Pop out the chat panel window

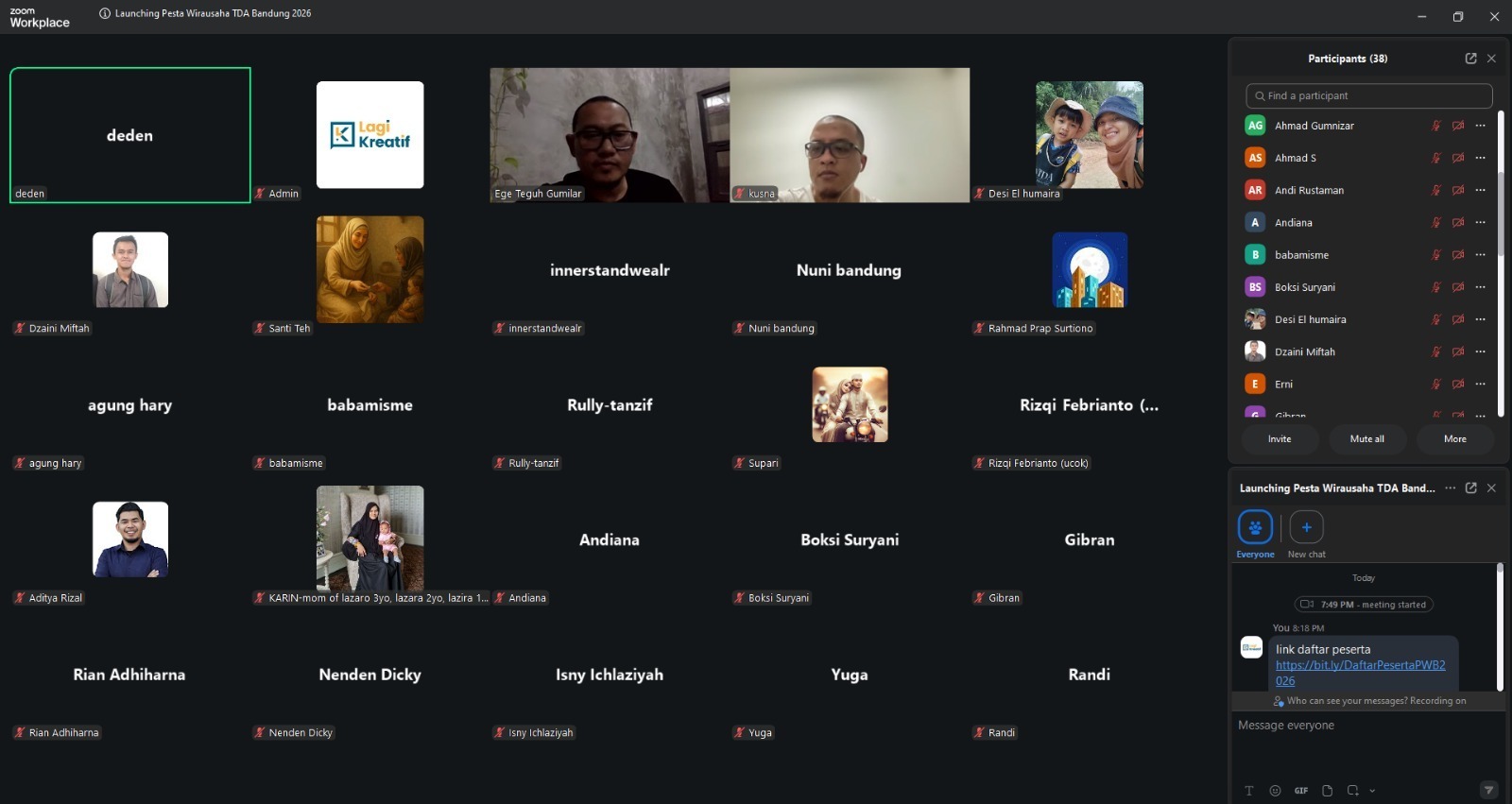point(1470,488)
